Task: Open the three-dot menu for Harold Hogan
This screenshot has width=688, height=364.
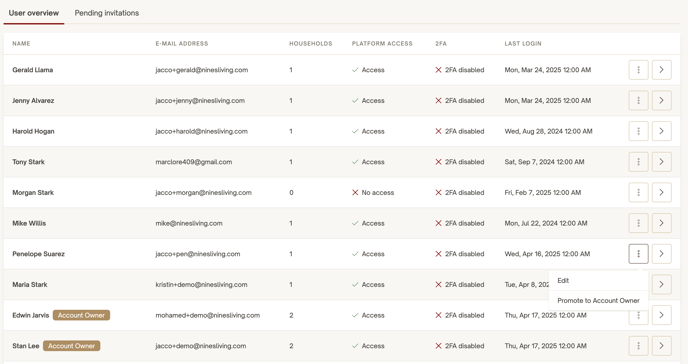Action: point(638,131)
